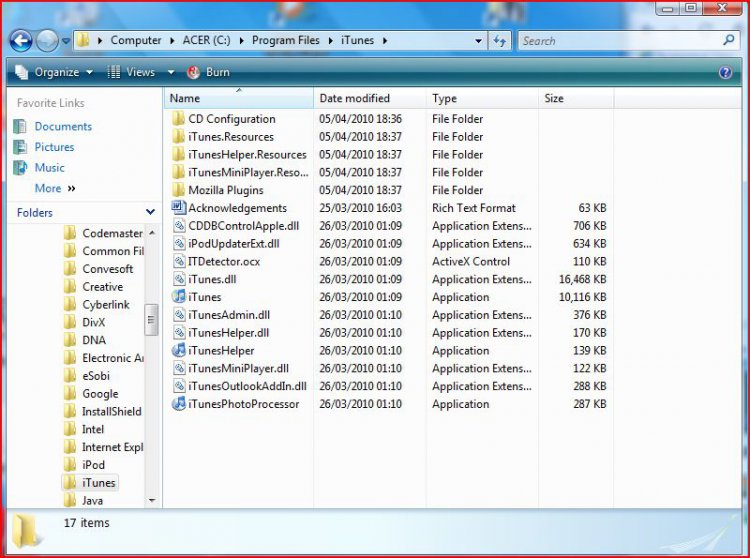Viewport: 750px width, 558px height.
Task: Click Burn in the toolbar
Action: (209, 72)
